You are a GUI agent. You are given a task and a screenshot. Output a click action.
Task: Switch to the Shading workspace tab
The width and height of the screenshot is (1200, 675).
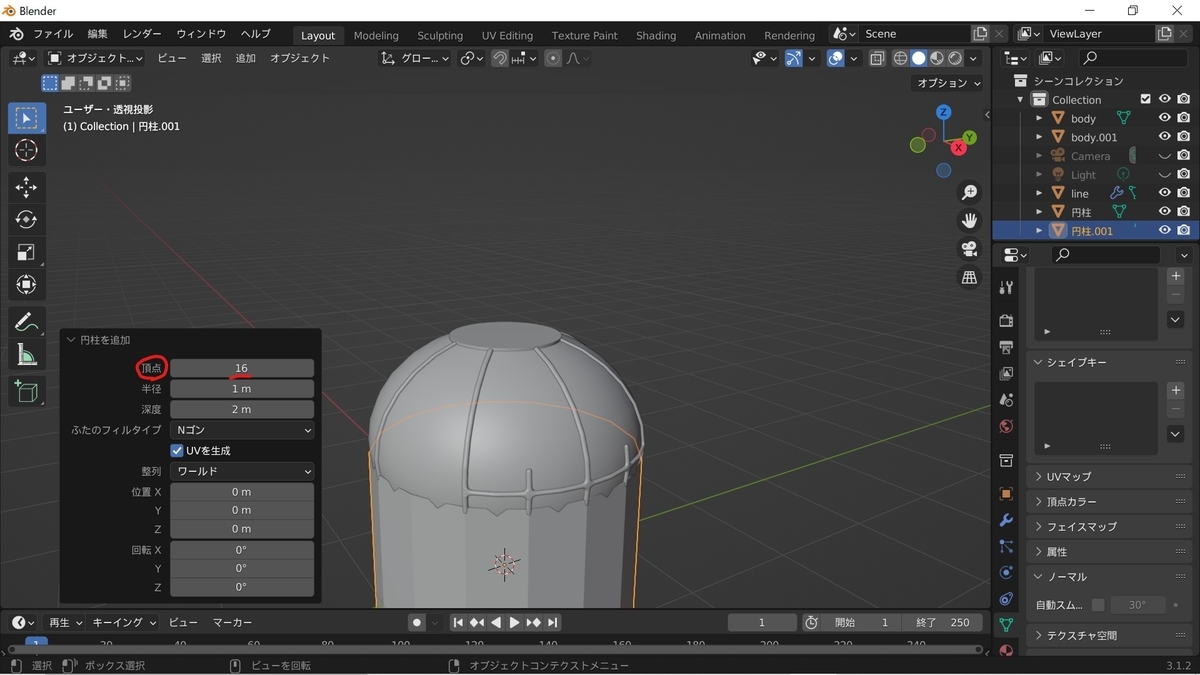coord(656,35)
